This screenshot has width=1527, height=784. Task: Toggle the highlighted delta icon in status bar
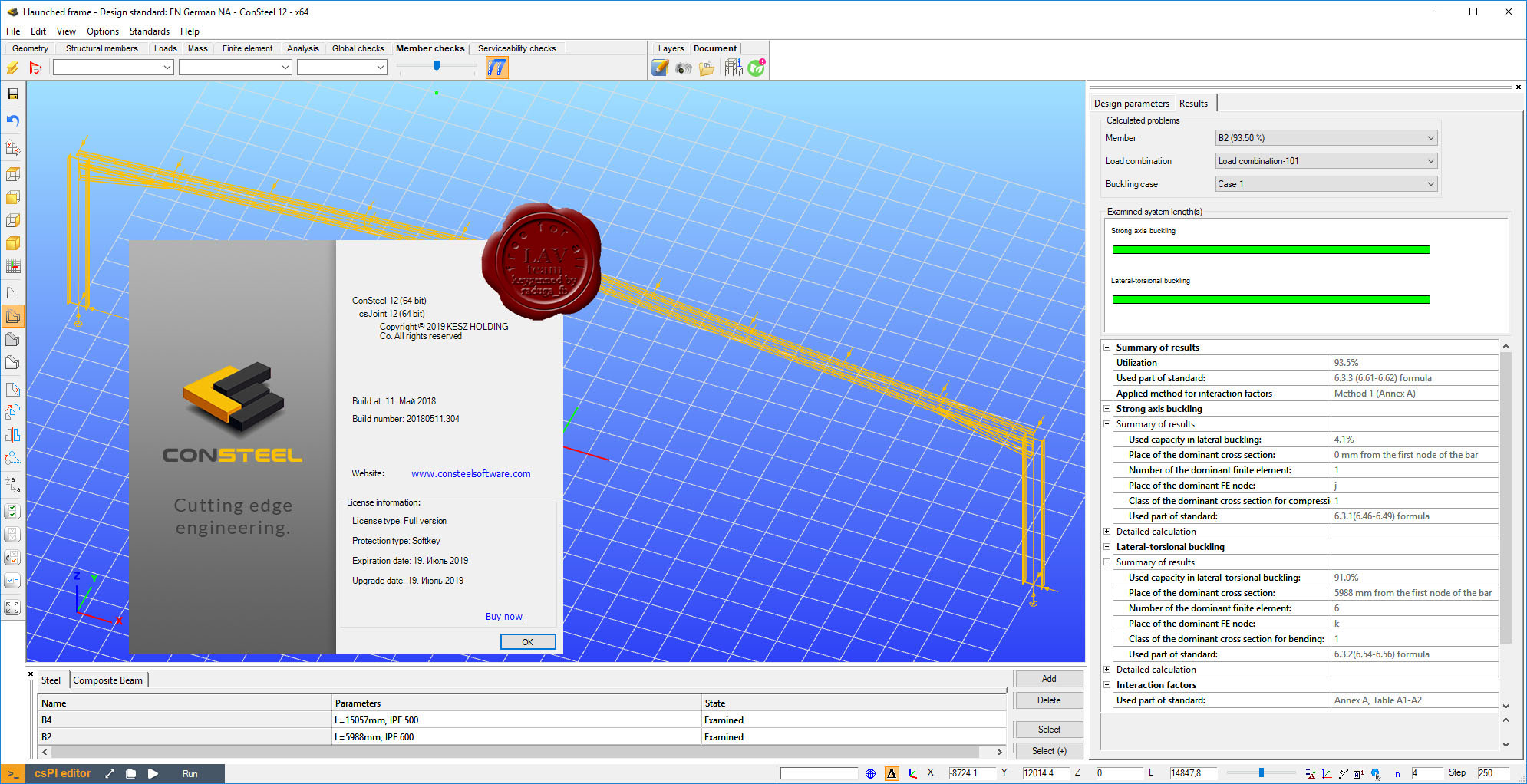[892, 773]
